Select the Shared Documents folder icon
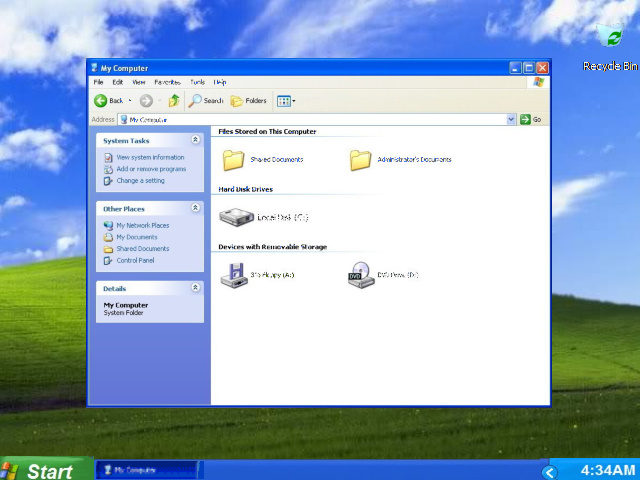 click(233, 160)
